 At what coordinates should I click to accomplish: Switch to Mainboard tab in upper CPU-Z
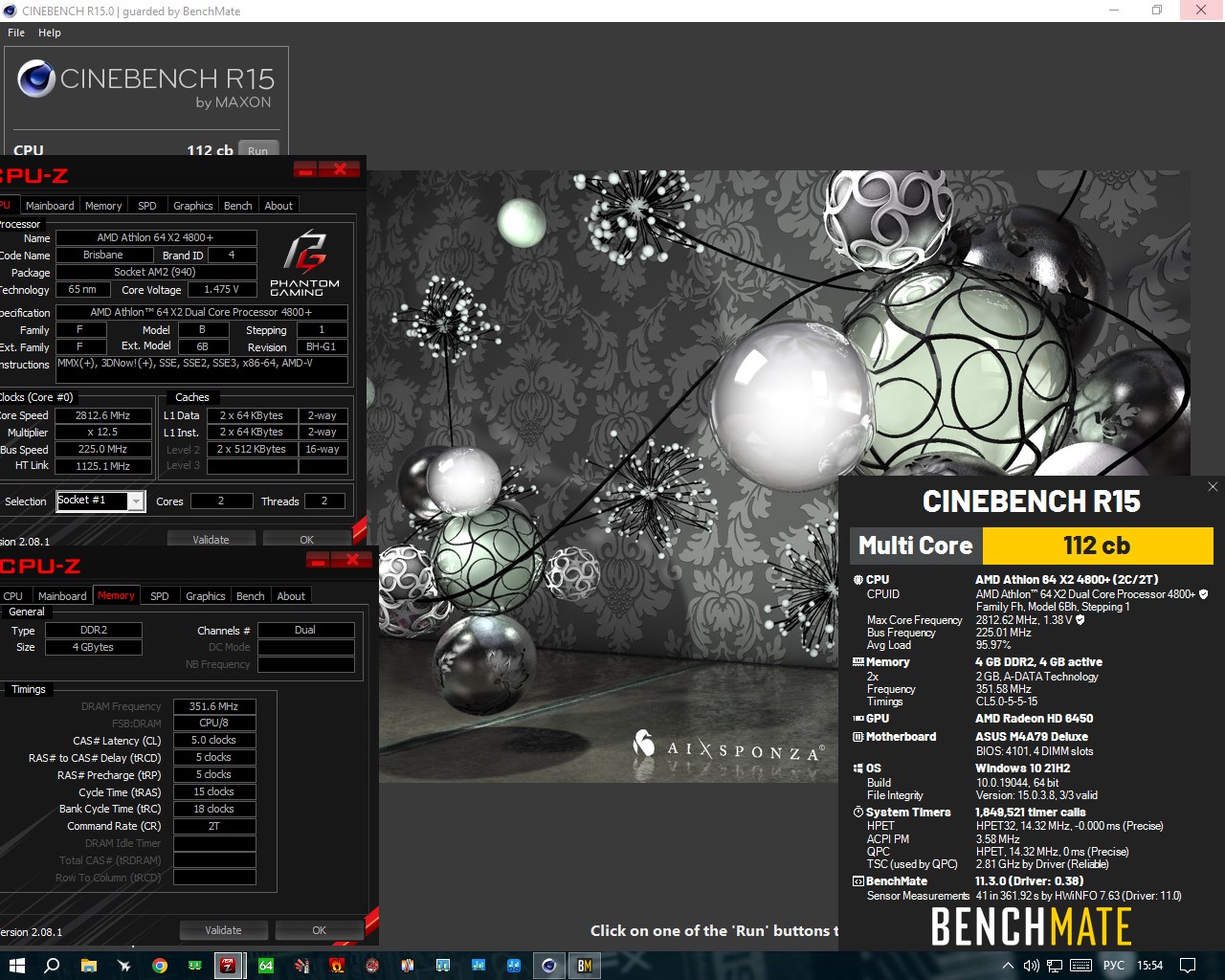pyautogui.click(x=50, y=206)
